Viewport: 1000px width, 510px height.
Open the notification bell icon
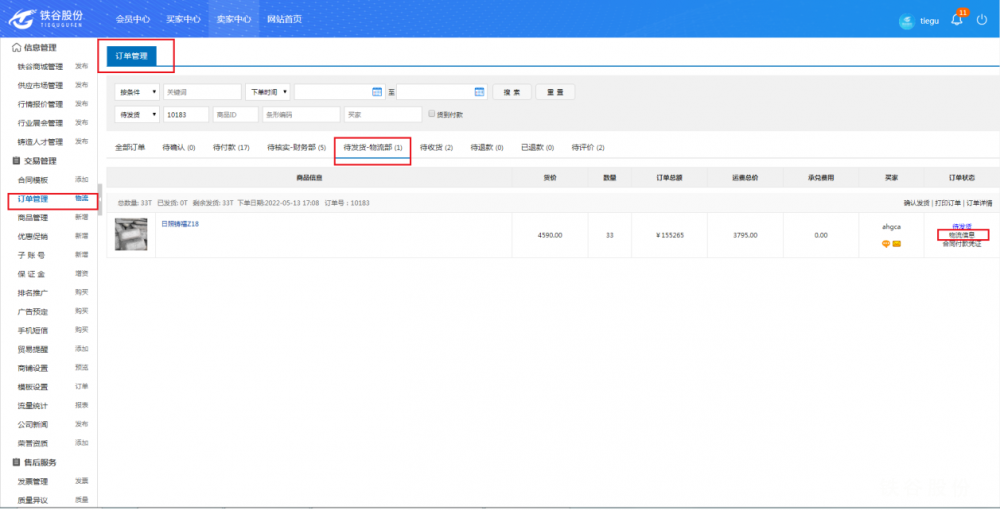pyautogui.click(x=957, y=20)
